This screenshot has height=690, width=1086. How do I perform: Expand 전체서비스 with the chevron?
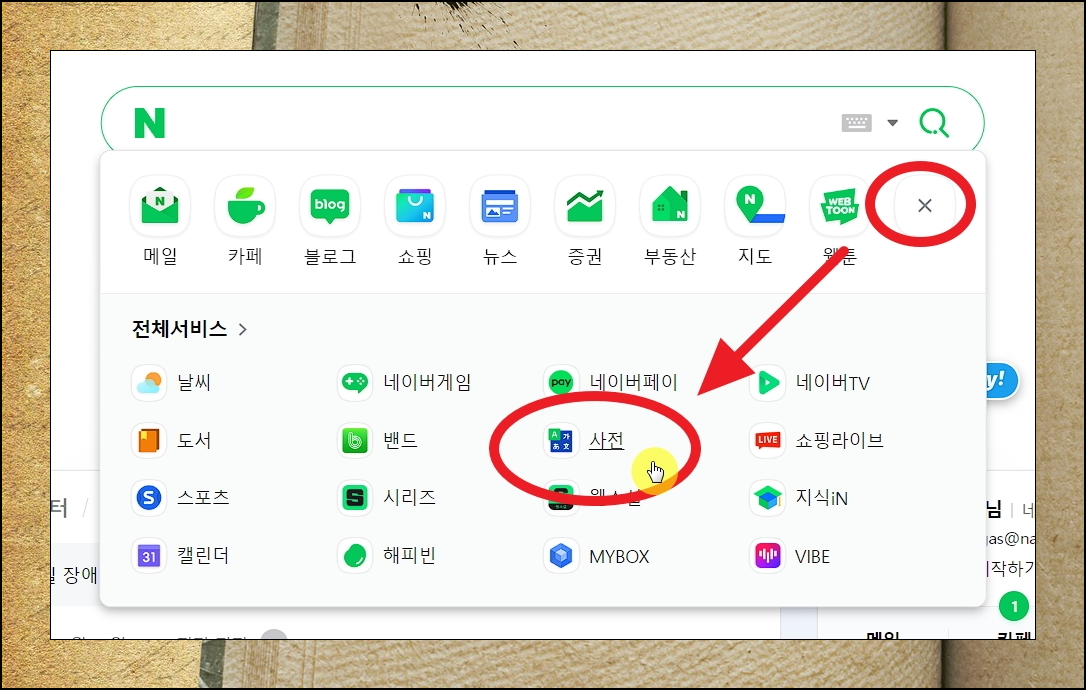(242, 329)
